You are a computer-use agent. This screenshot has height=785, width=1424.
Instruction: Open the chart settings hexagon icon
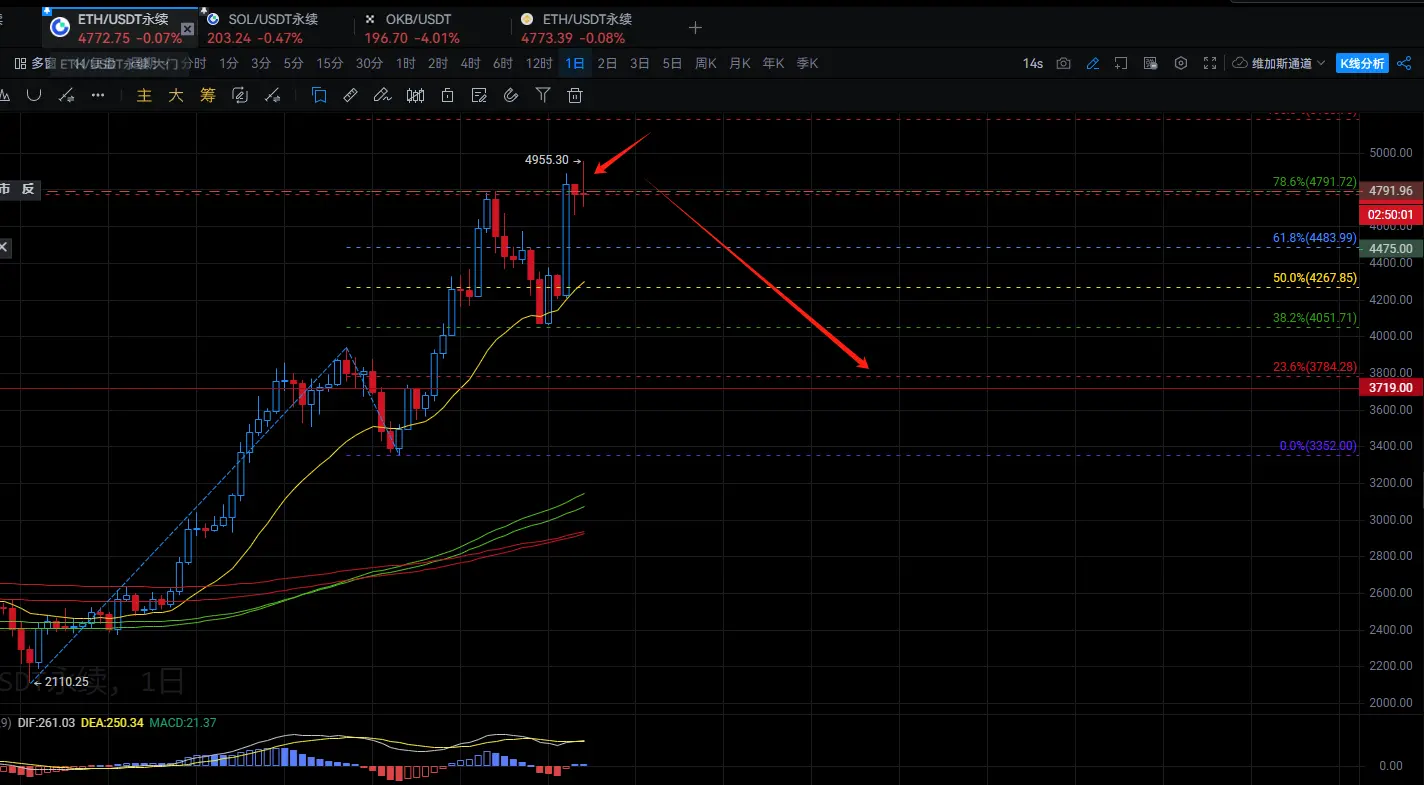1181,63
